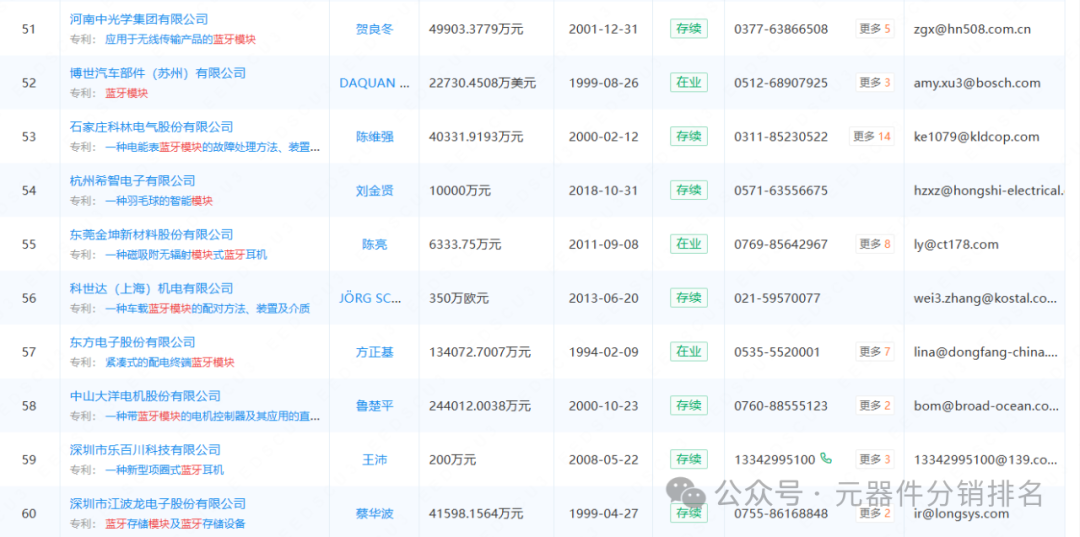Expand 更多 5 phones for 0377-63866508

[875, 29]
